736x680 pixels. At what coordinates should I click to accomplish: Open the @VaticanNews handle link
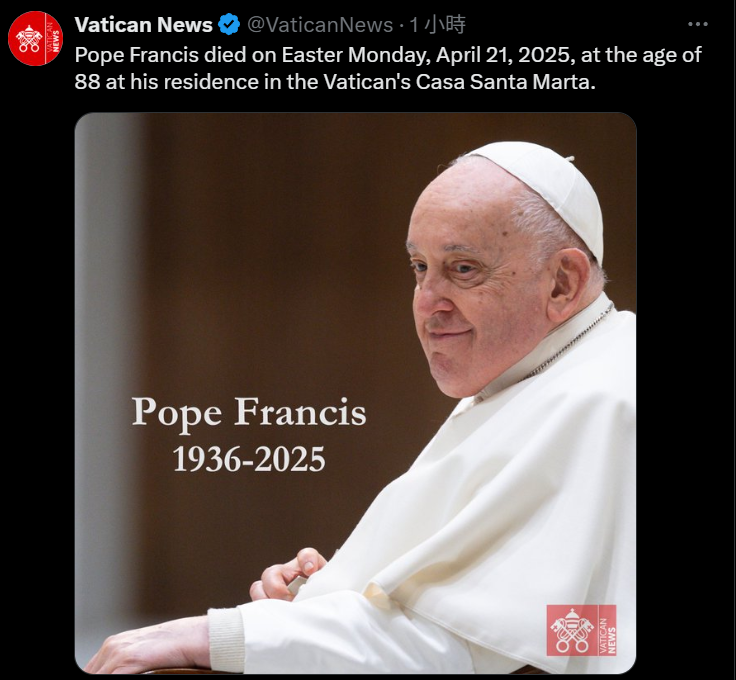320,24
